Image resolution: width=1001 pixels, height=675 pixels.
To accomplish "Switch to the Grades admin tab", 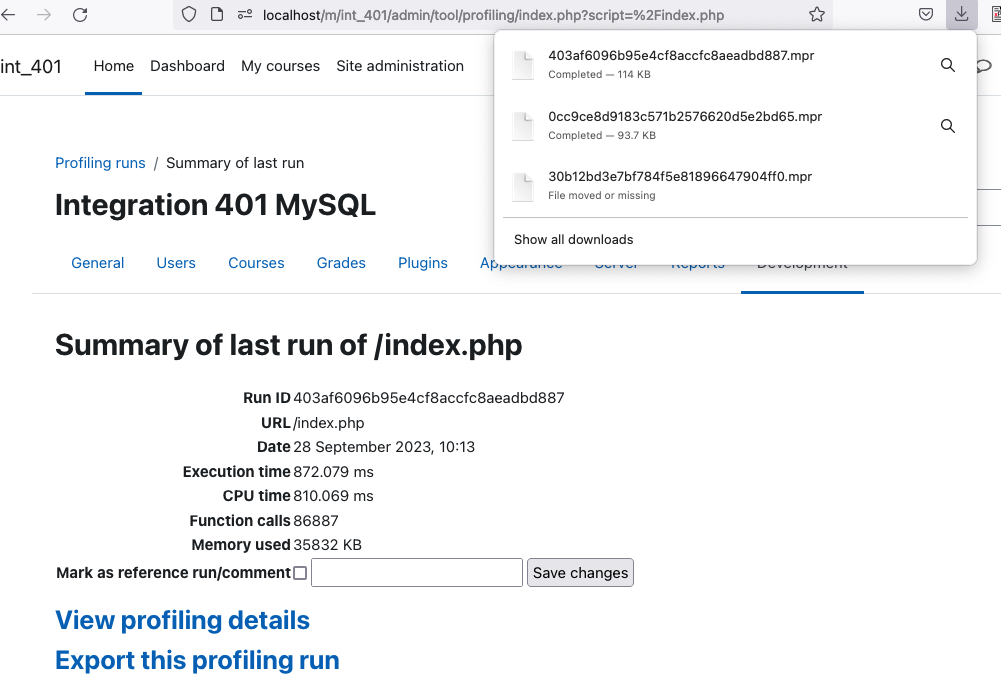I will point(341,263).
